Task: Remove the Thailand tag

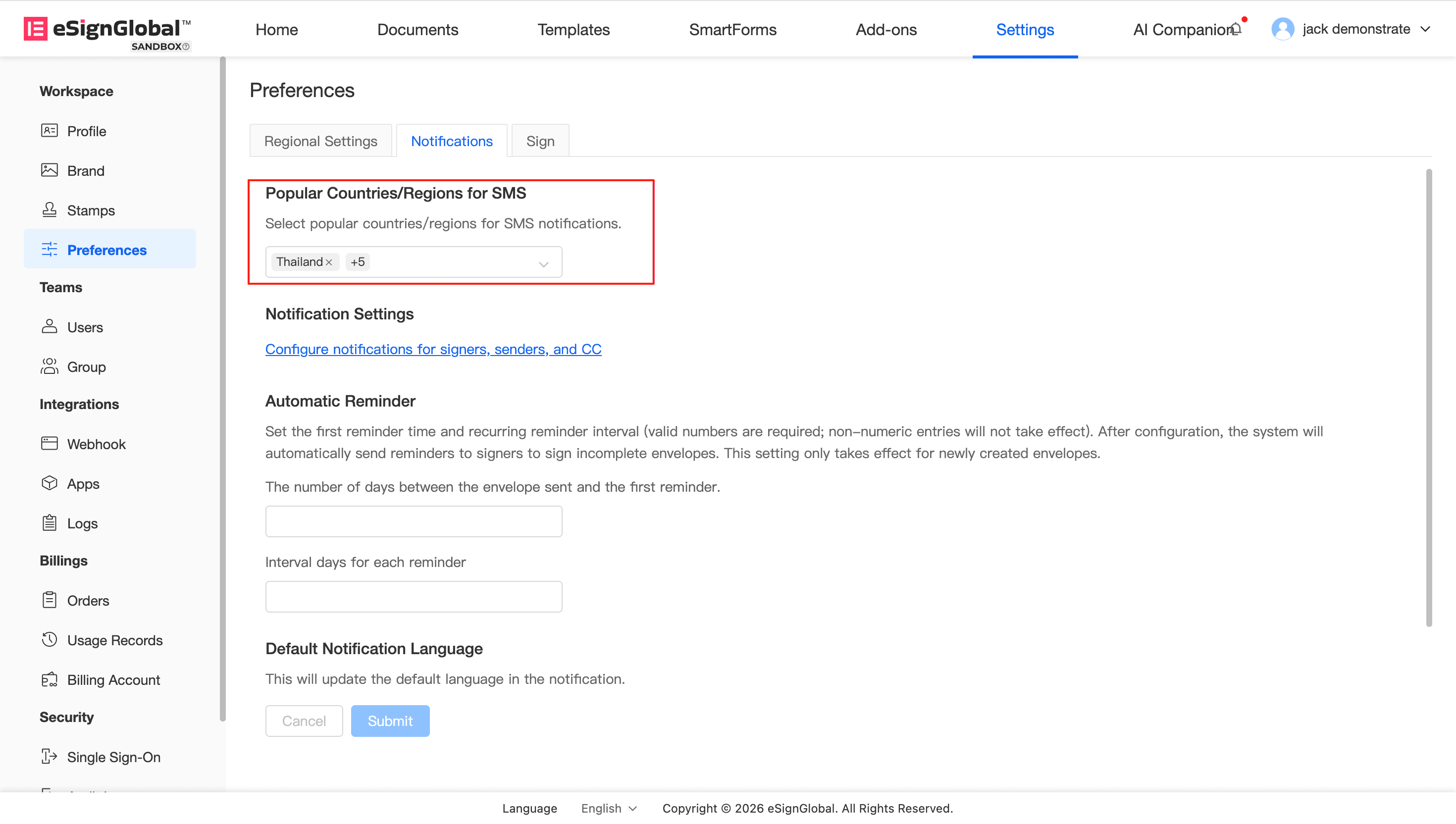Action: (329, 262)
